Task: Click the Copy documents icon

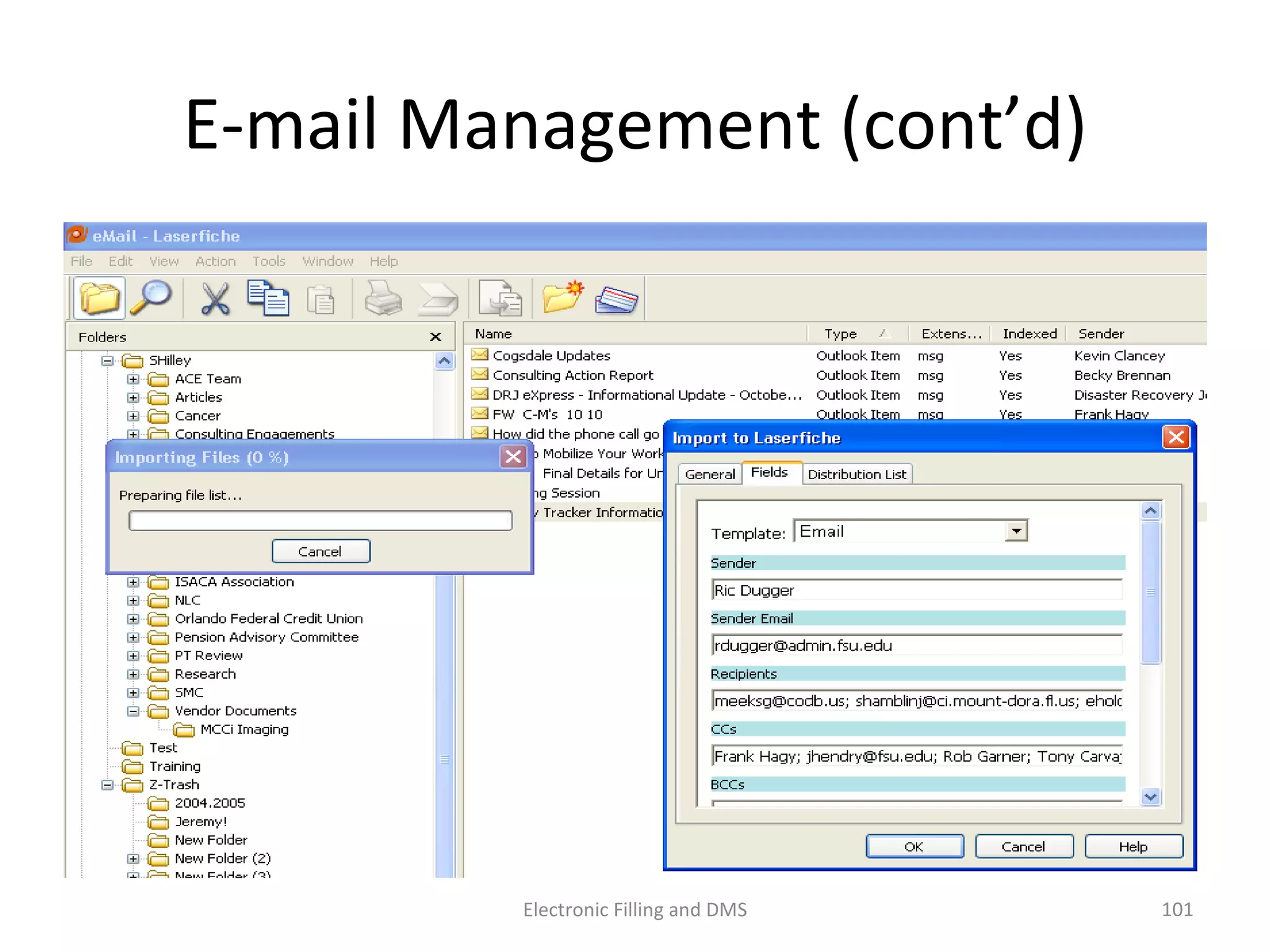Action: pyautogui.click(x=268, y=298)
